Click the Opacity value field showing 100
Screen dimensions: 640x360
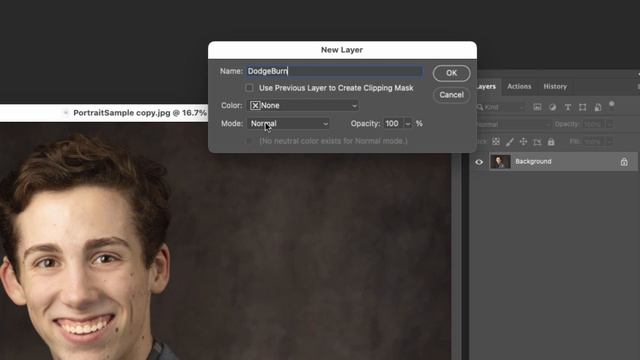[x=393, y=124]
